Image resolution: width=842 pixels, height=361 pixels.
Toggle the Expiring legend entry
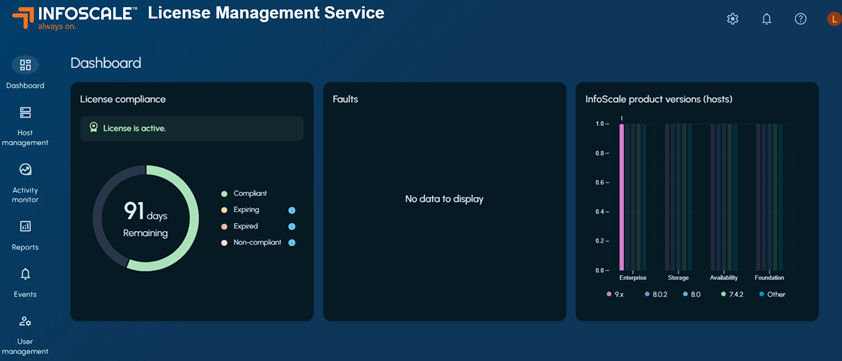[x=240, y=210]
